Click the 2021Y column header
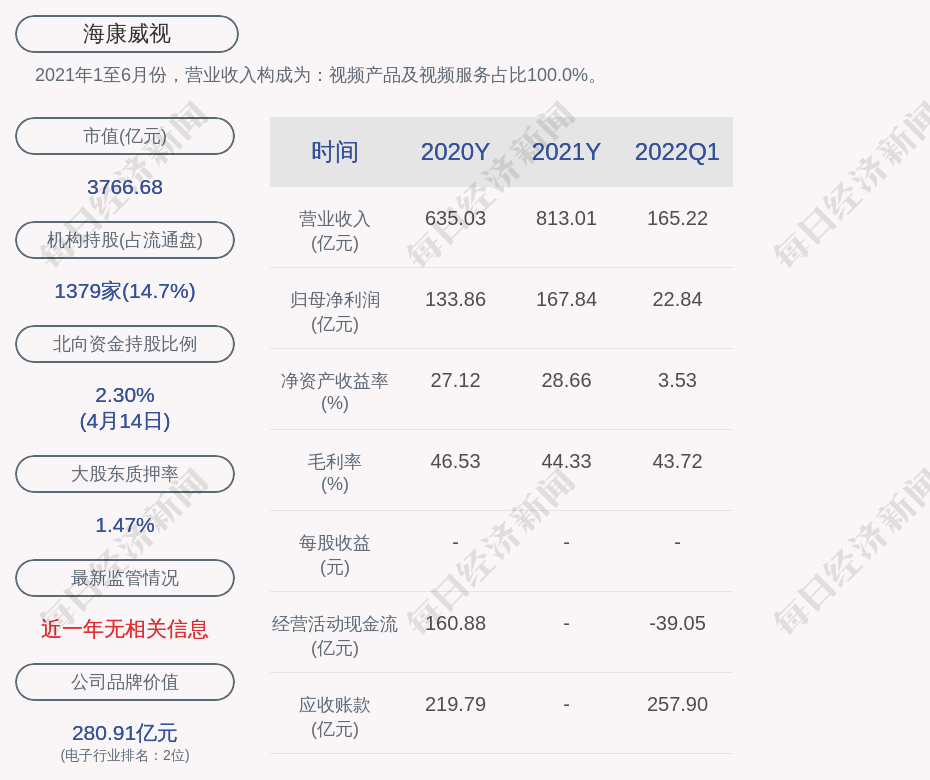930x780 pixels. click(566, 152)
